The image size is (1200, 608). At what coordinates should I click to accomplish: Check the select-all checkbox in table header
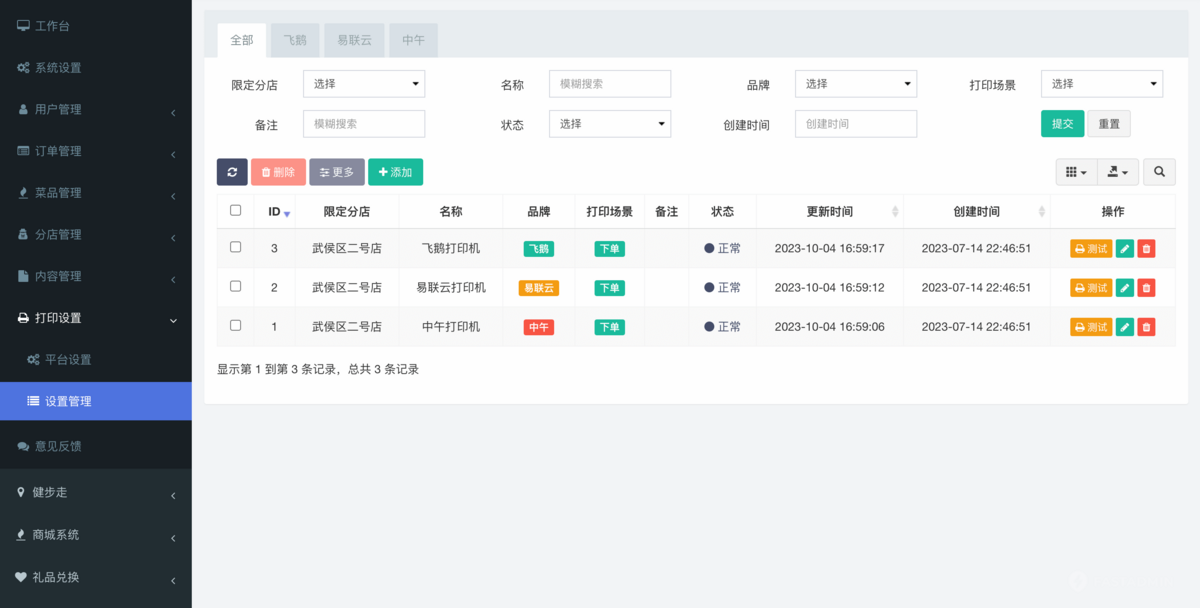coord(235,211)
